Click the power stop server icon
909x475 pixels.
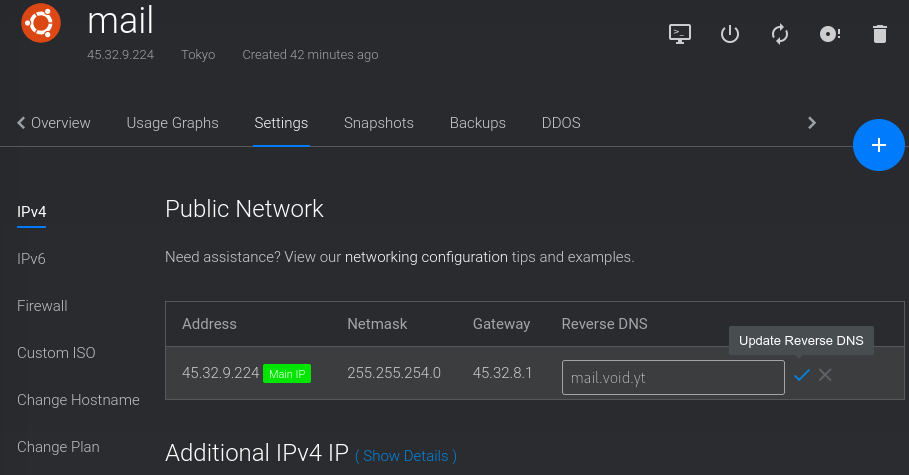pos(729,34)
